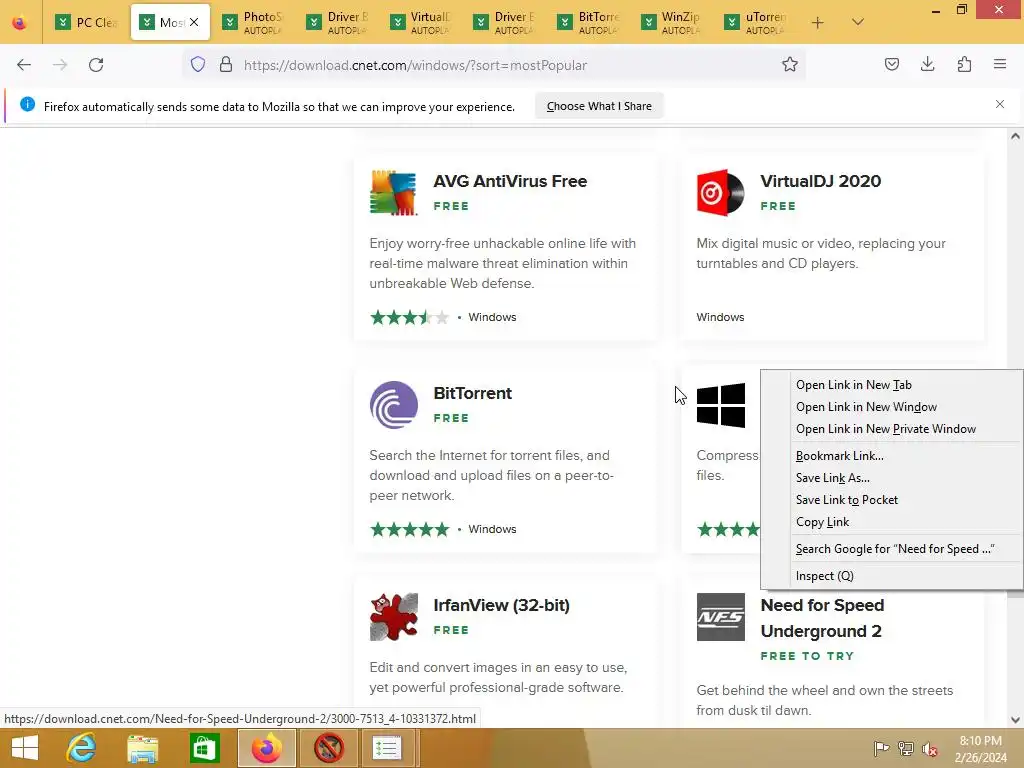Open Need for Speed Underground 2 link
The height and width of the screenshot is (768, 1024).
click(x=822, y=618)
